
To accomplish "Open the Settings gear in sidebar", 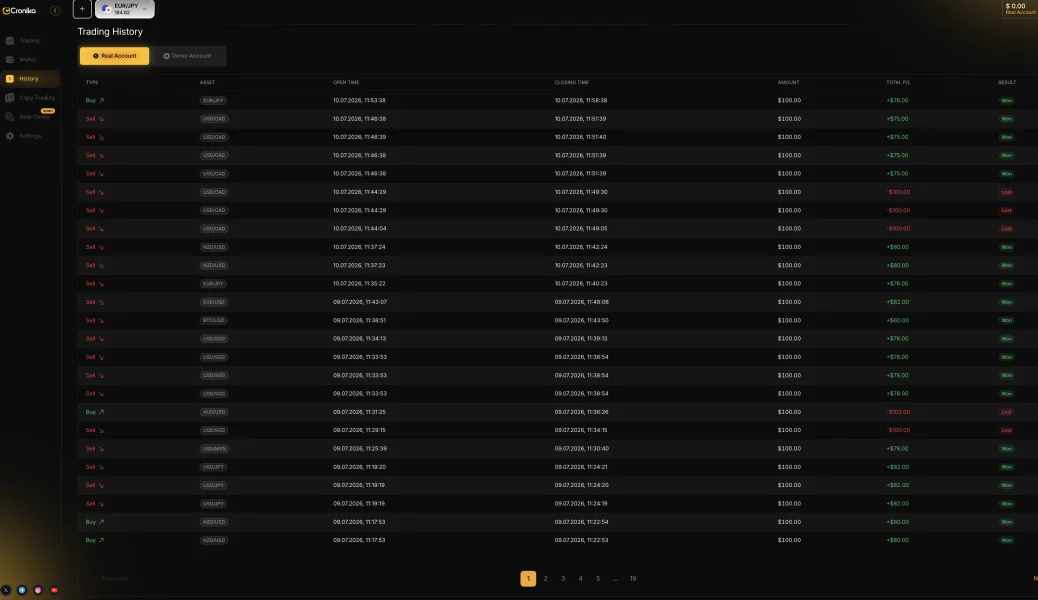I will 10,136.
